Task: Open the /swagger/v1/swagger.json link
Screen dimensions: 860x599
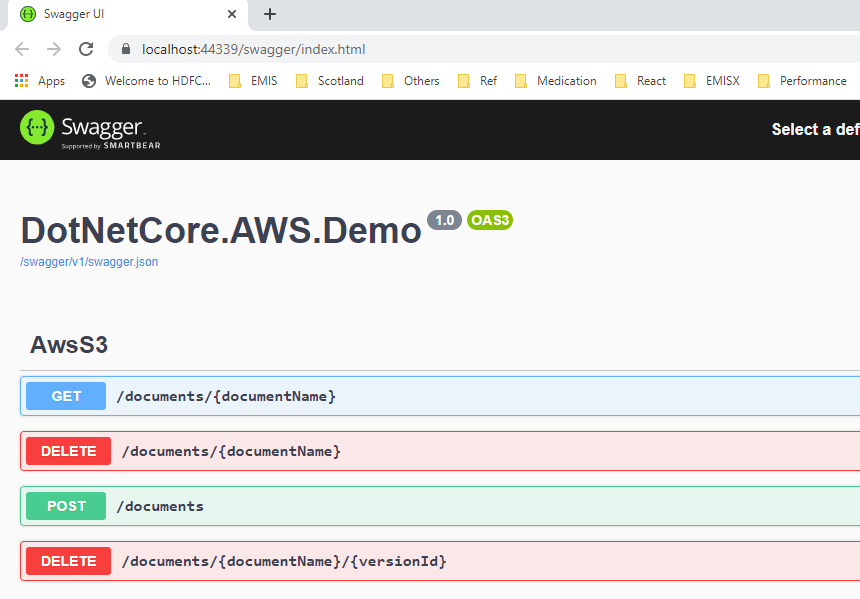Action: tap(88, 261)
